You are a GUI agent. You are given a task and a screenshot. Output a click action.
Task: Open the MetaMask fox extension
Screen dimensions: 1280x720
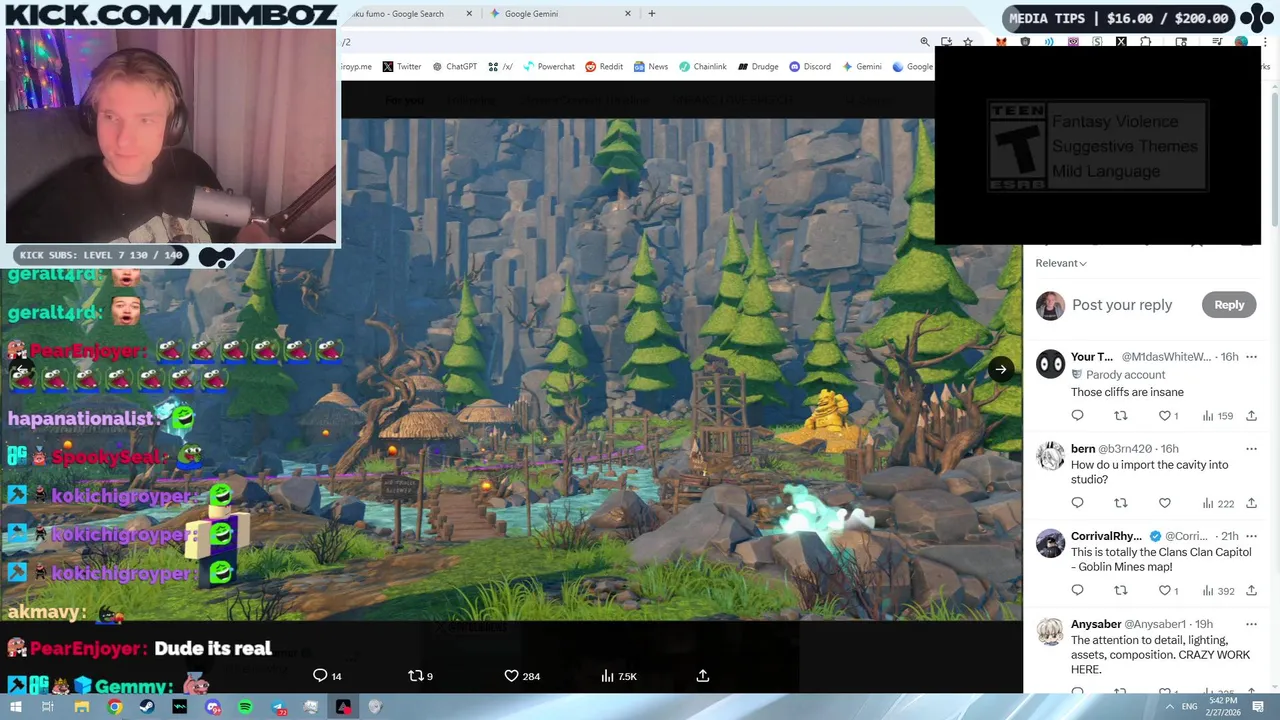(1001, 42)
